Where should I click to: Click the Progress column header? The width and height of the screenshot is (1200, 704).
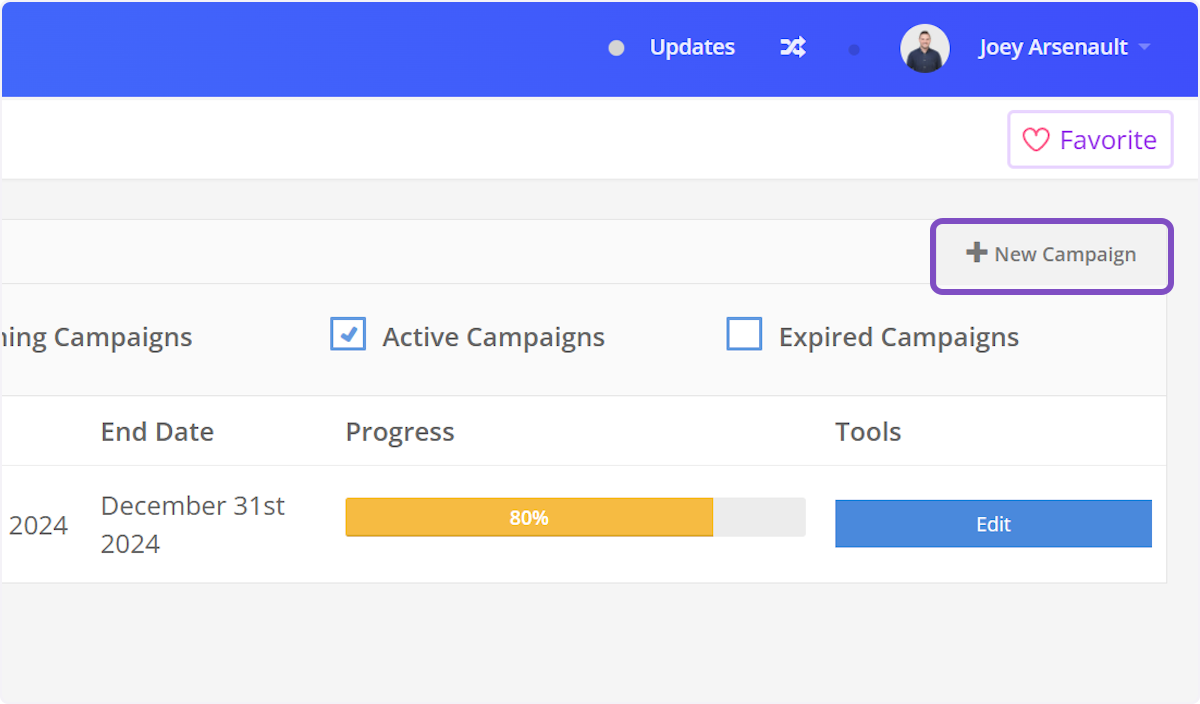click(399, 432)
